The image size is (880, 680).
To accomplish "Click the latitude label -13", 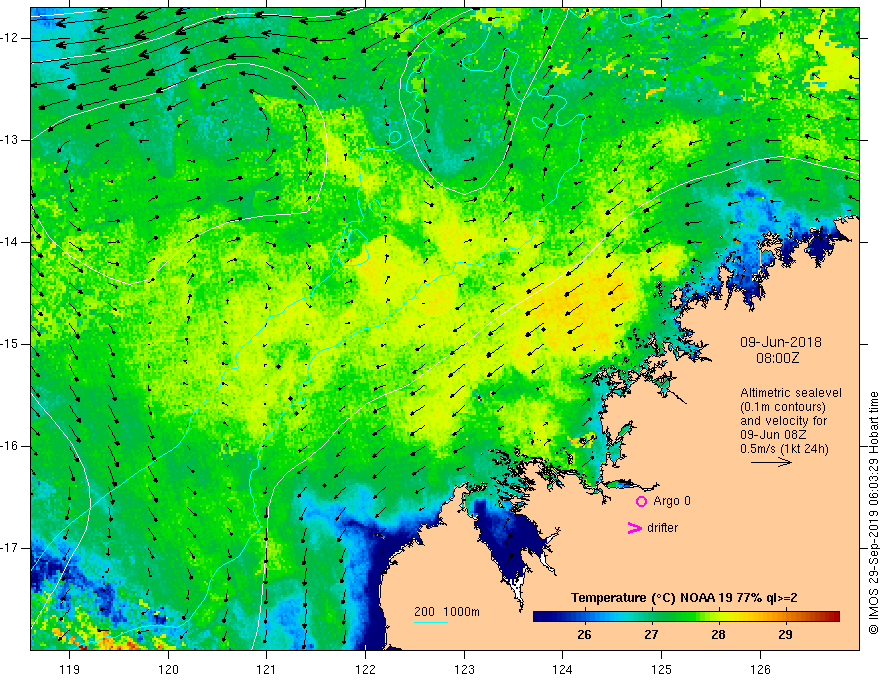I will (x=10, y=140).
